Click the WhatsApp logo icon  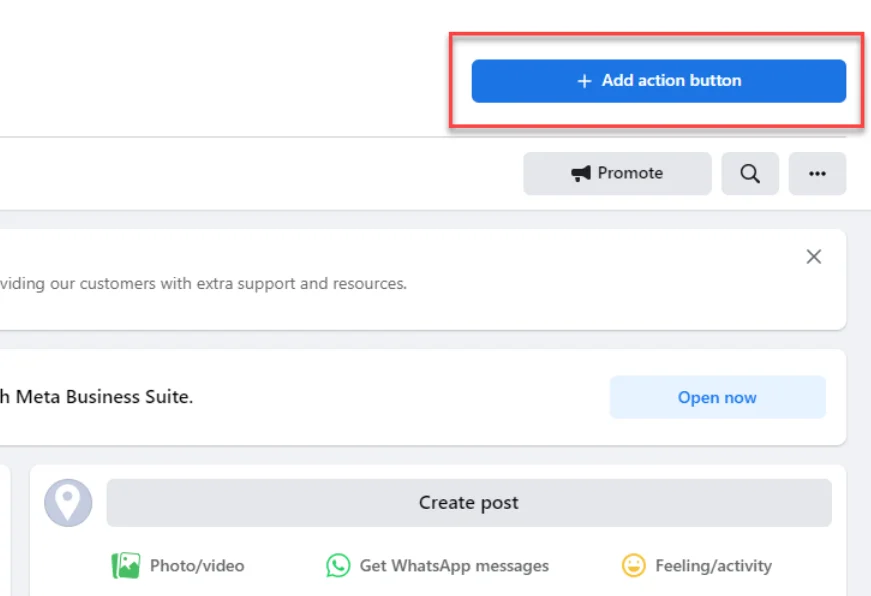click(338, 566)
